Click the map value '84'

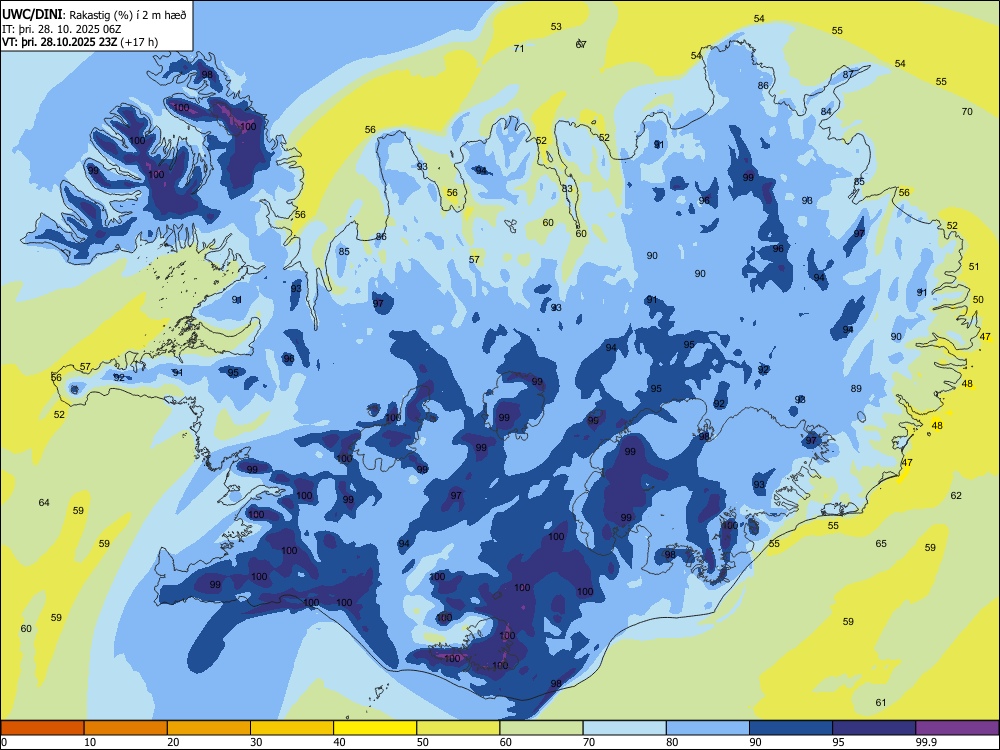click(826, 112)
